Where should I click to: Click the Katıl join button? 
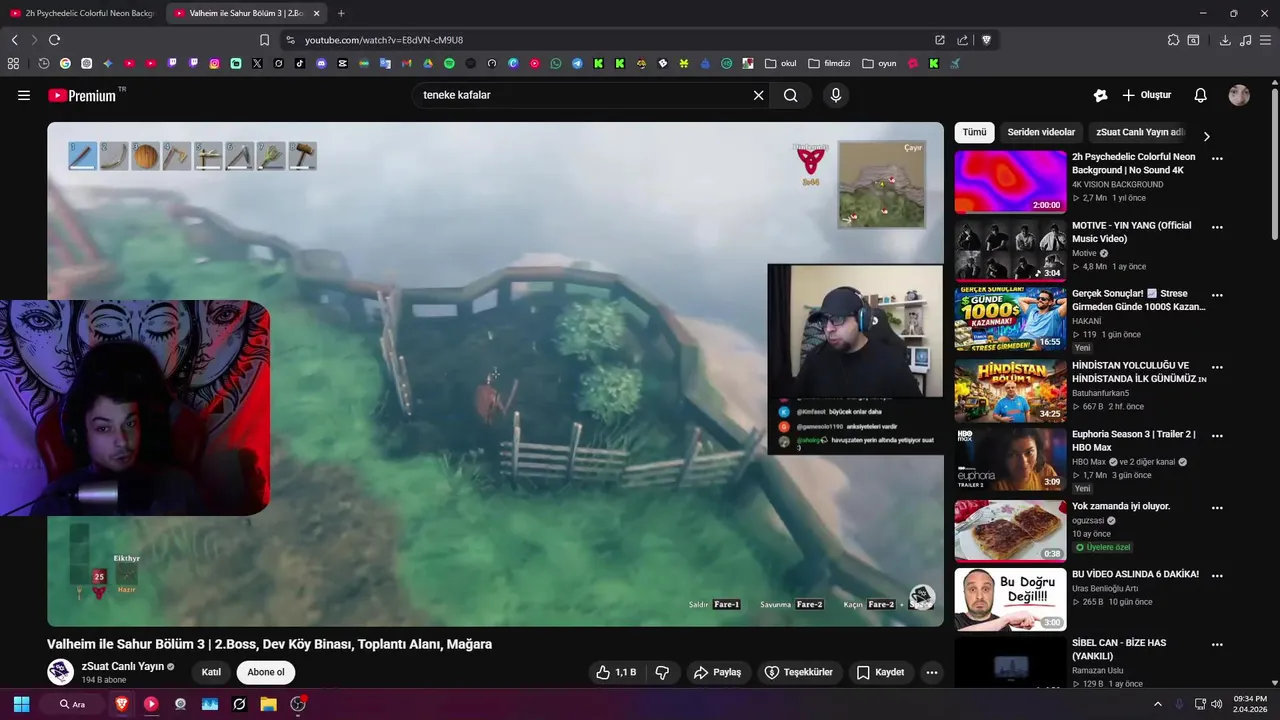(211, 672)
